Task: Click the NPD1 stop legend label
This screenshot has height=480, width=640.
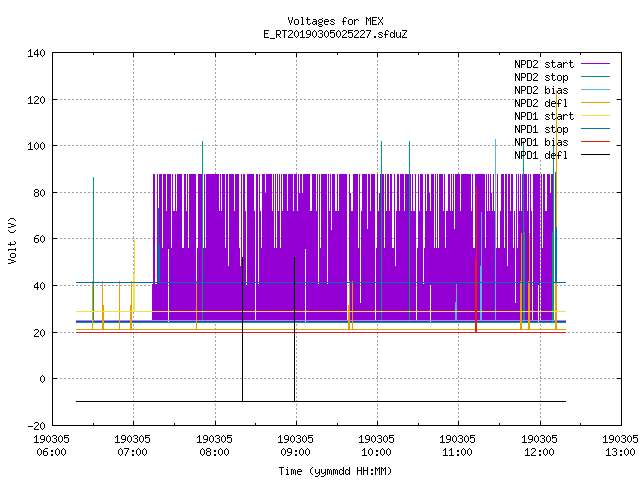Action: click(541, 129)
